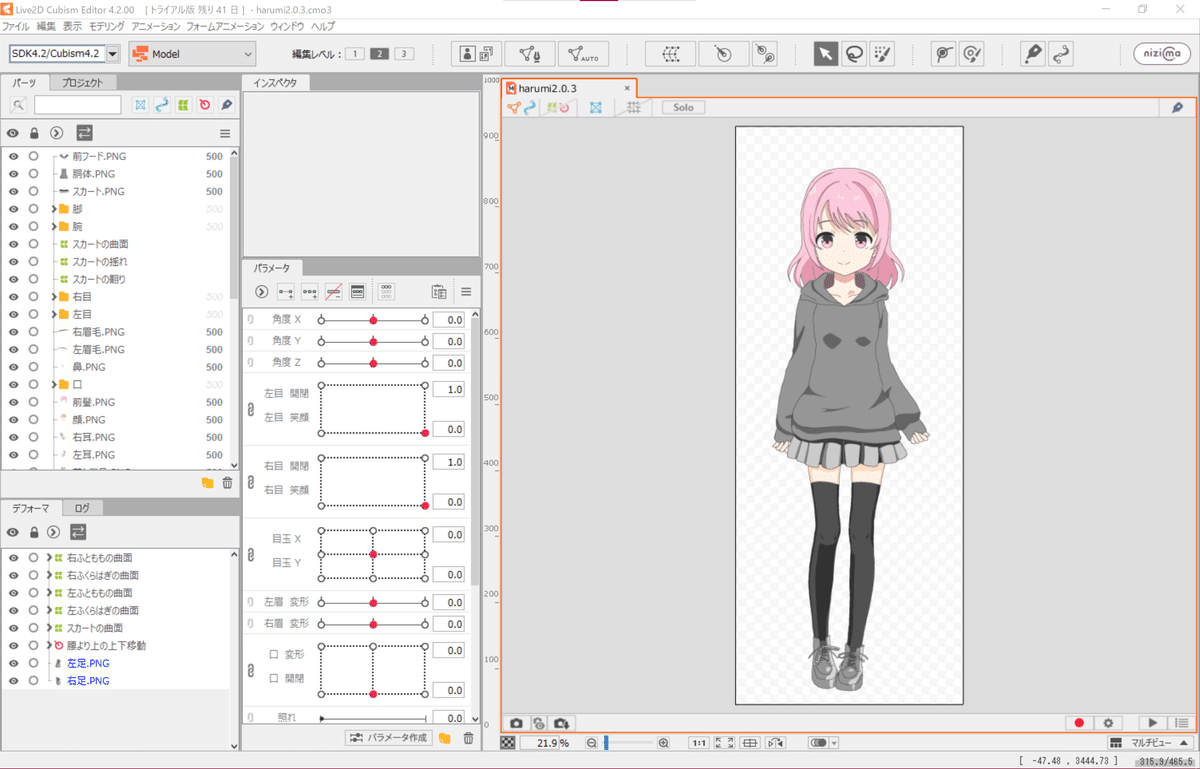Screen dimensions: 1200x769
Task: Click the zoom in magnifier icon
Action: tap(663, 743)
